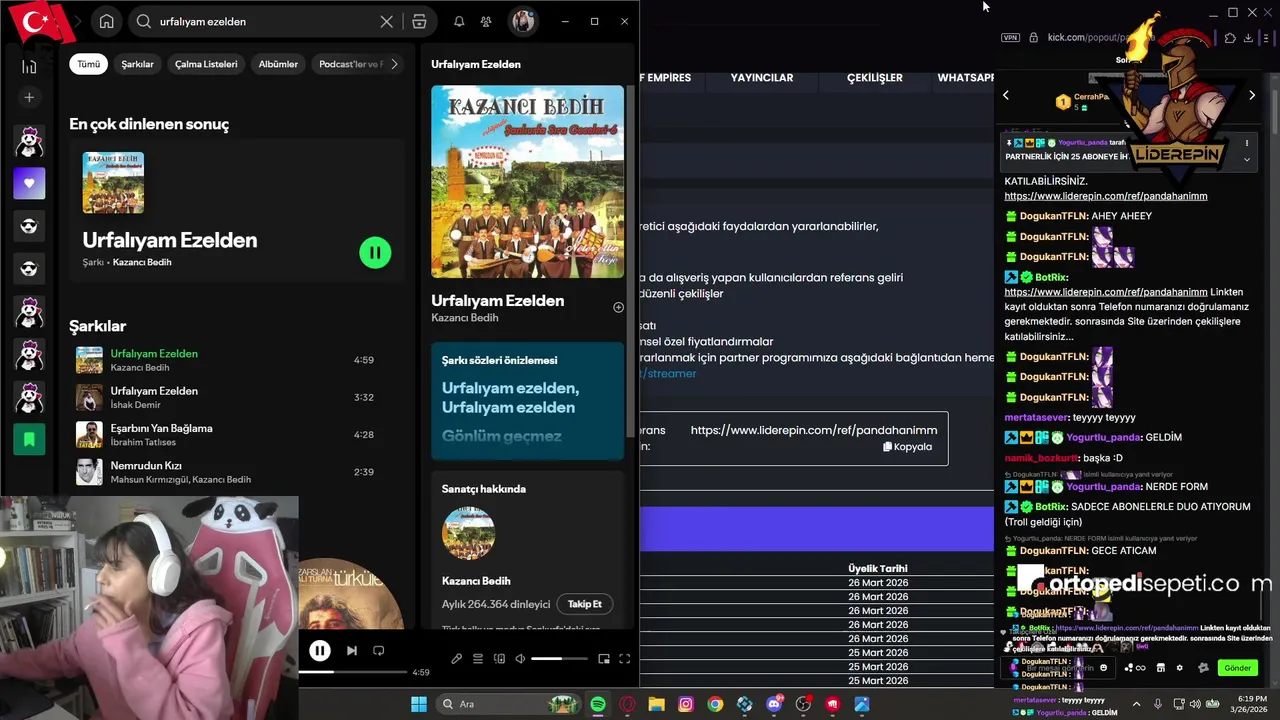The height and width of the screenshot is (720, 1280).
Task: Open connect to a device icon
Action: point(499,659)
